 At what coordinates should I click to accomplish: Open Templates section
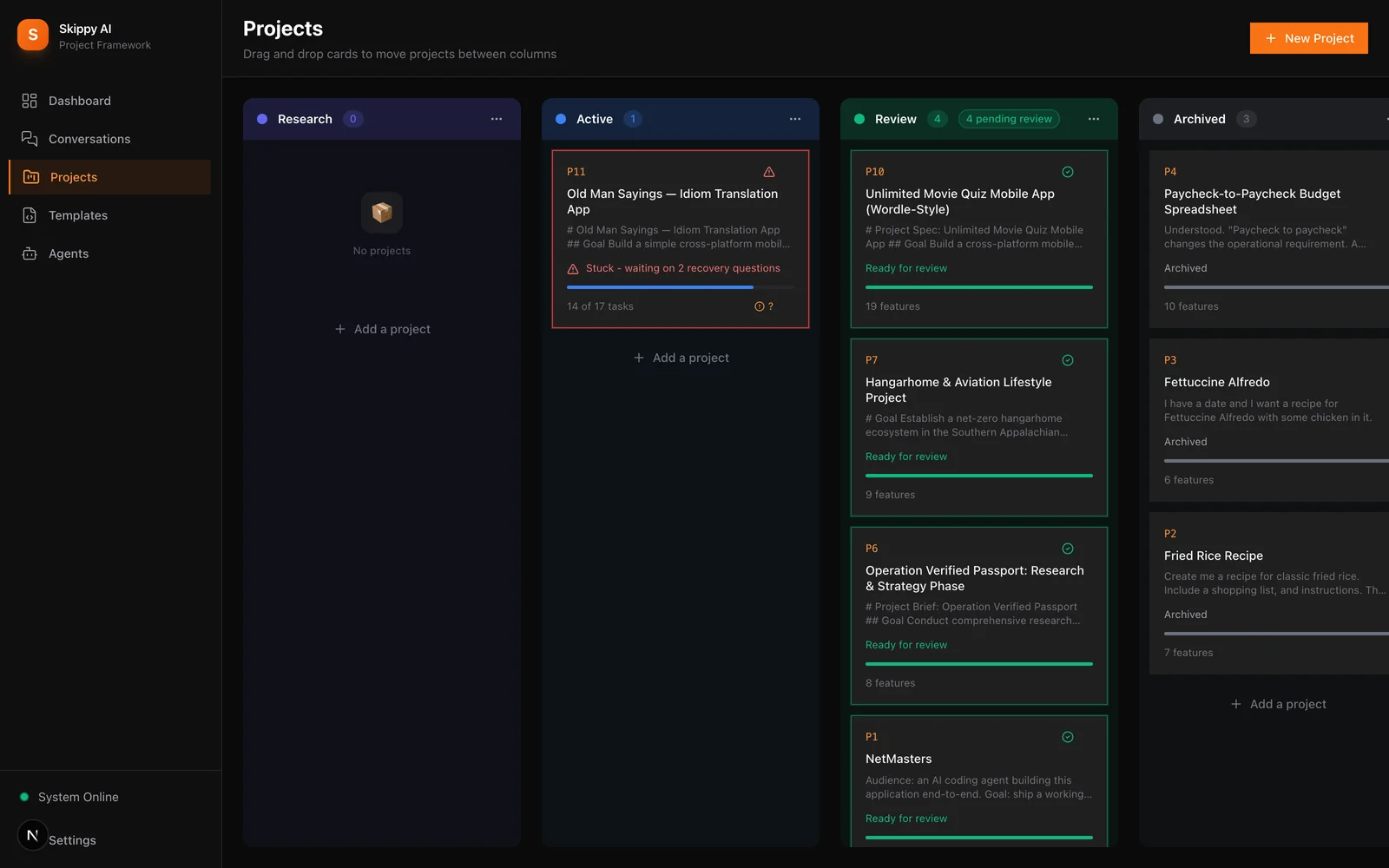[109, 215]
